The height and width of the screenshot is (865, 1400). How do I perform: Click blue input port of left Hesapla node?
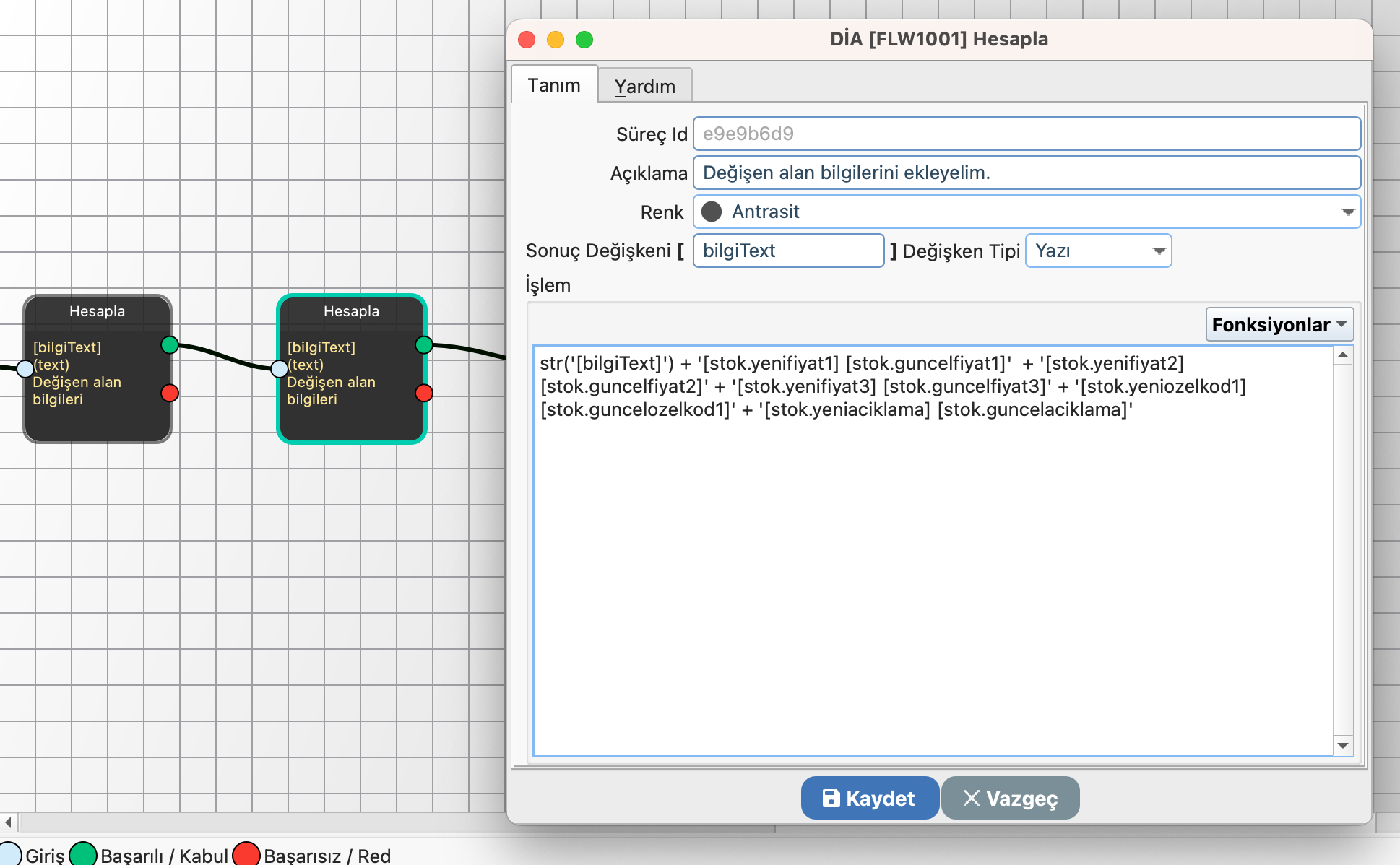pyautogui.click(x=25, y=369)
